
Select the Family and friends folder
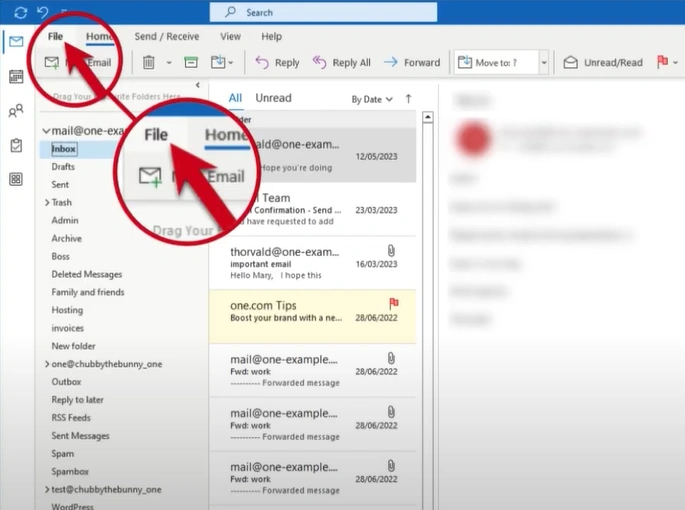click(x=88, y=292)
